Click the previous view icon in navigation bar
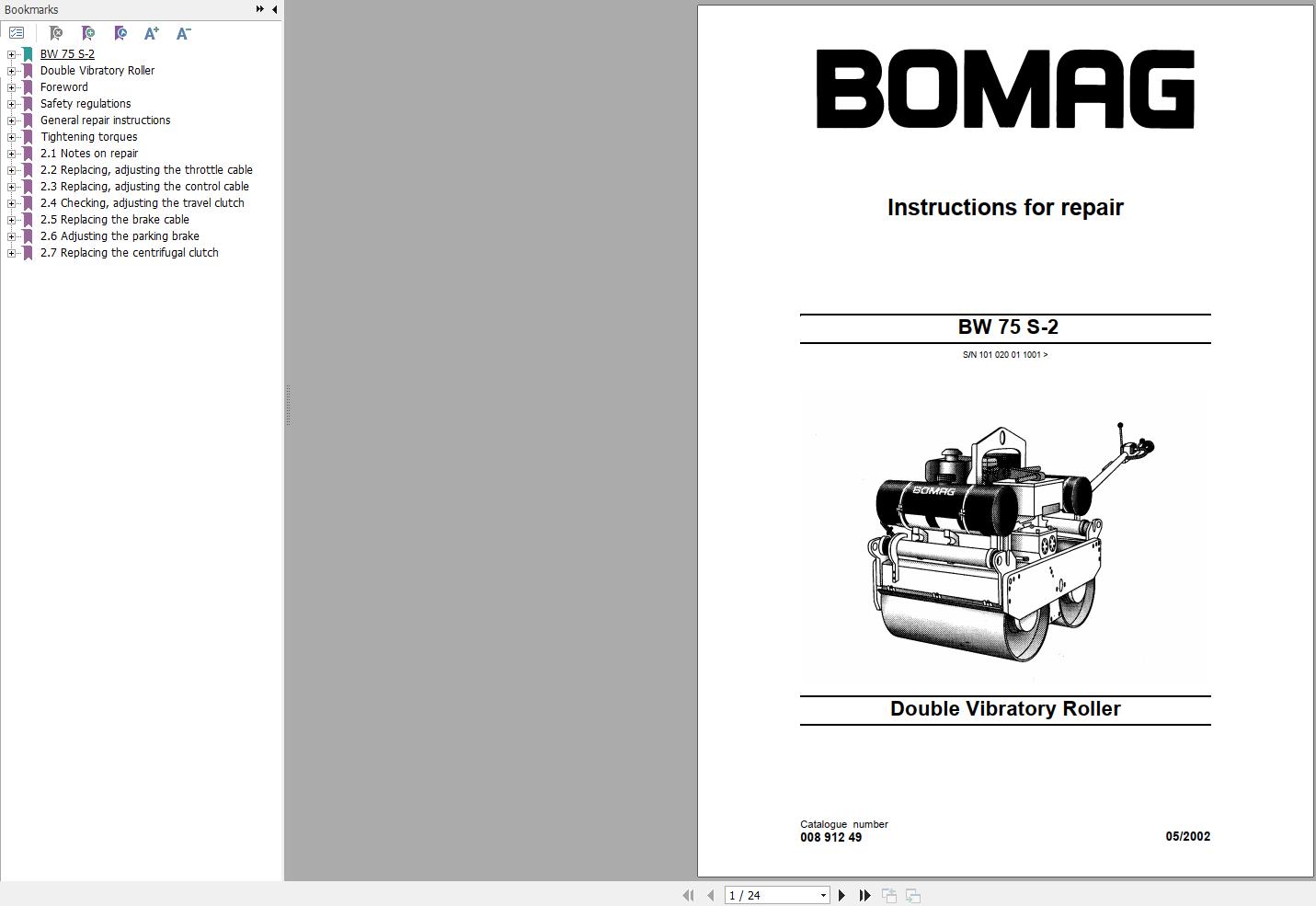Screen dimensions: 1316x906 click(889, 895)
